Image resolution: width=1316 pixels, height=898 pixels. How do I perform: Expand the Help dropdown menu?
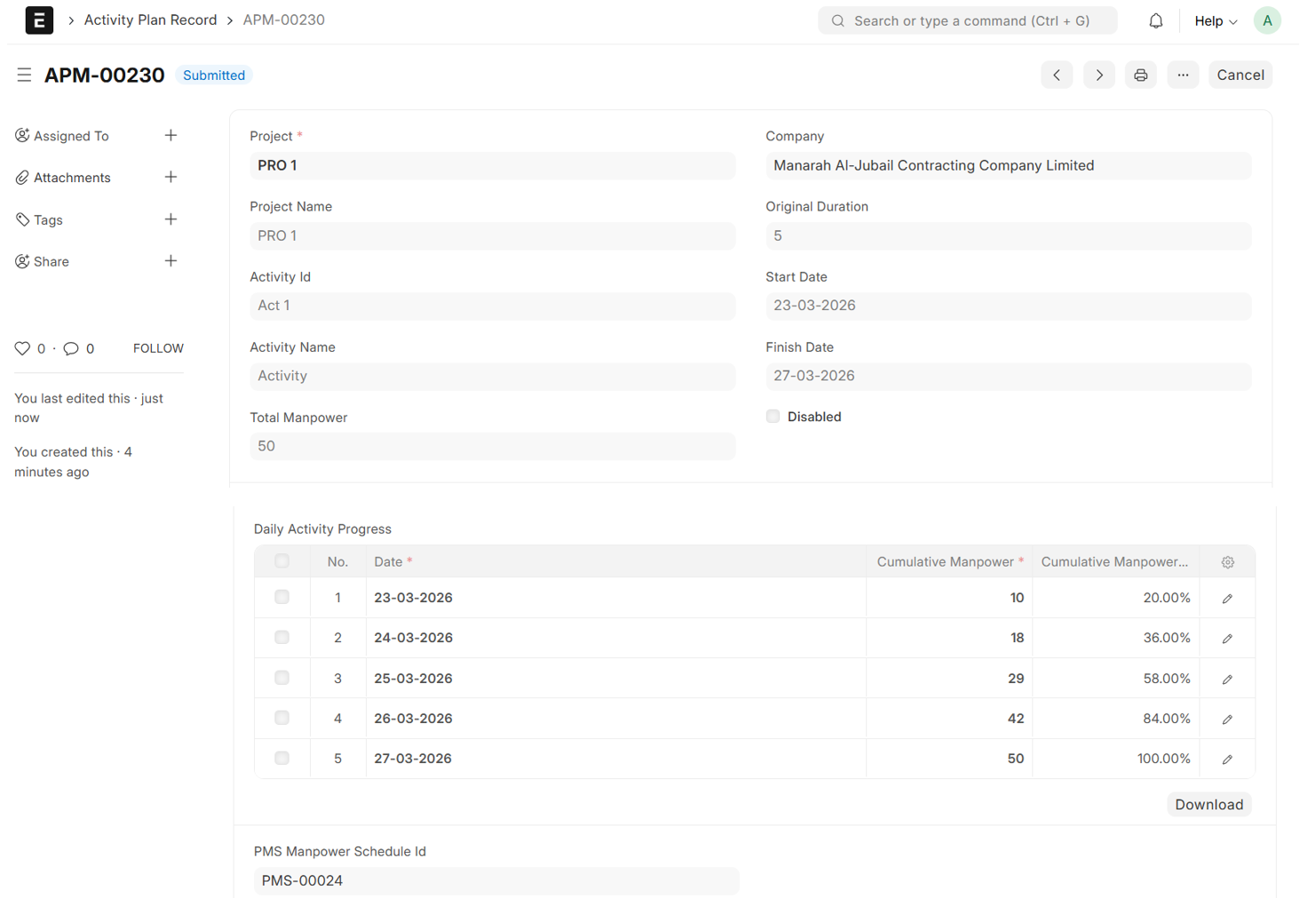click(1215, 20)
